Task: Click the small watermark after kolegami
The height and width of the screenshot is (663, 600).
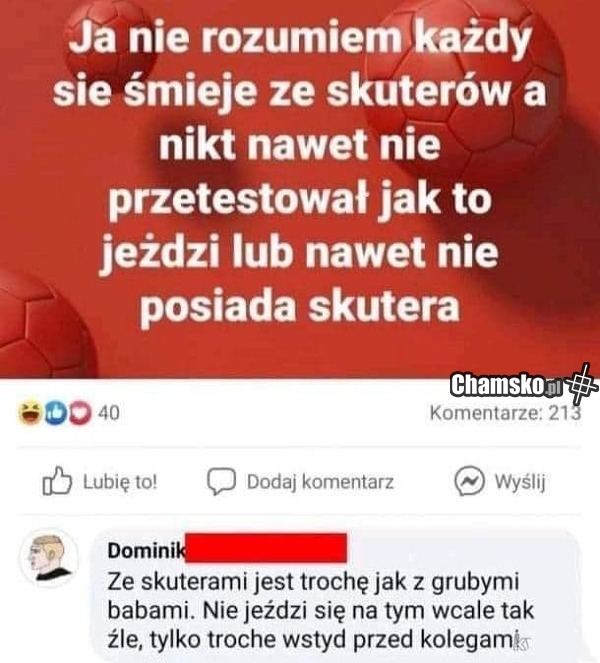Action: click(x=525, y=644)
